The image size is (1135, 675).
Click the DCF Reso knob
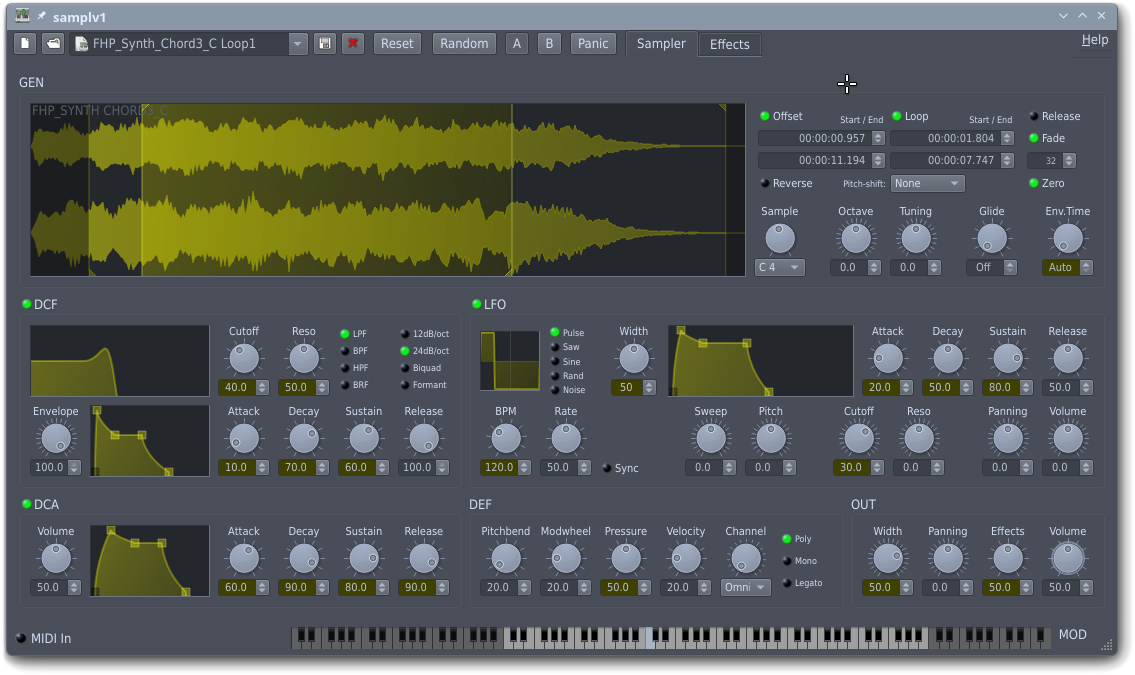(x=304, y=358)
